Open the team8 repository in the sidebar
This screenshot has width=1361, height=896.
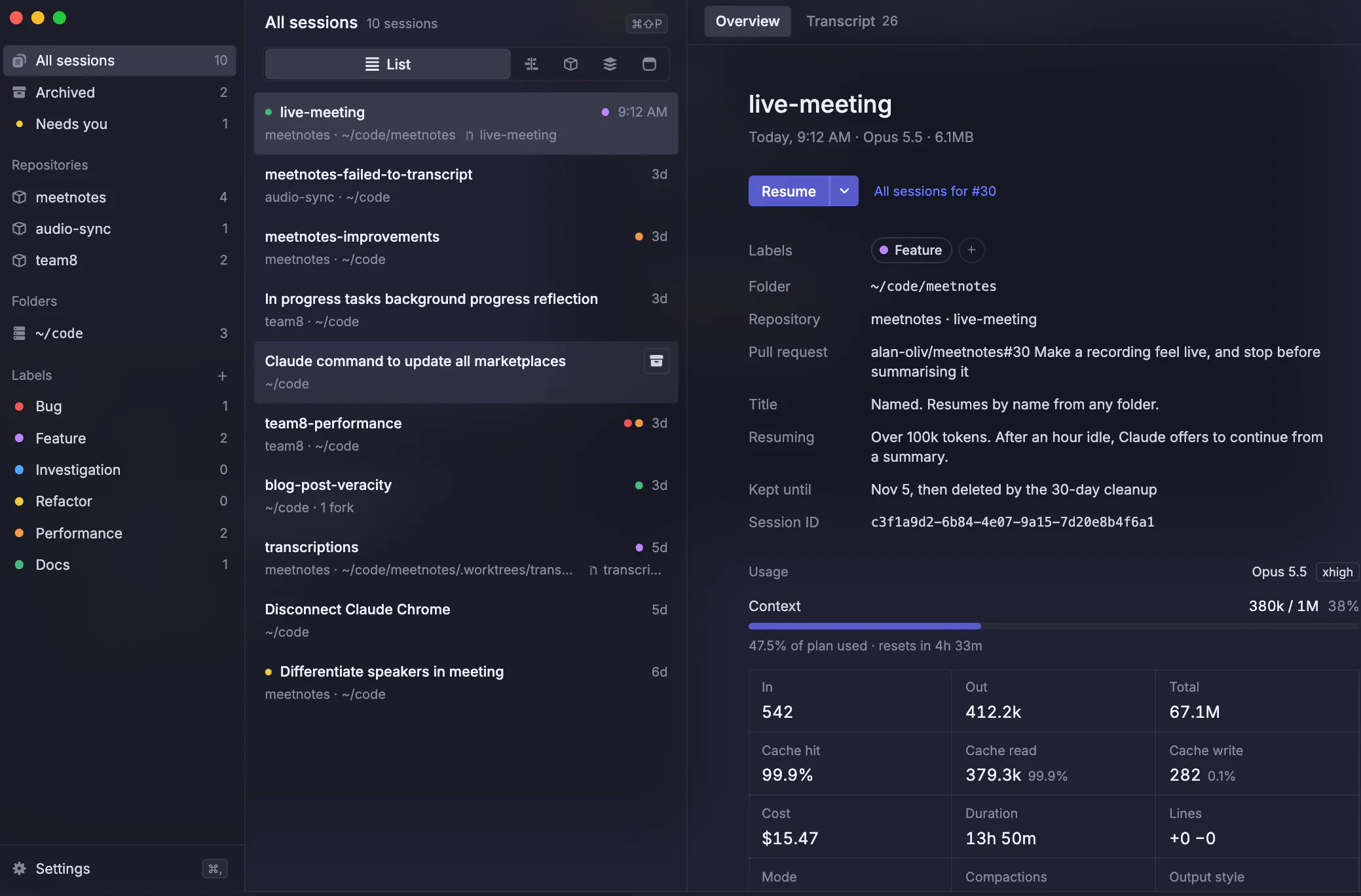[119, 260]
